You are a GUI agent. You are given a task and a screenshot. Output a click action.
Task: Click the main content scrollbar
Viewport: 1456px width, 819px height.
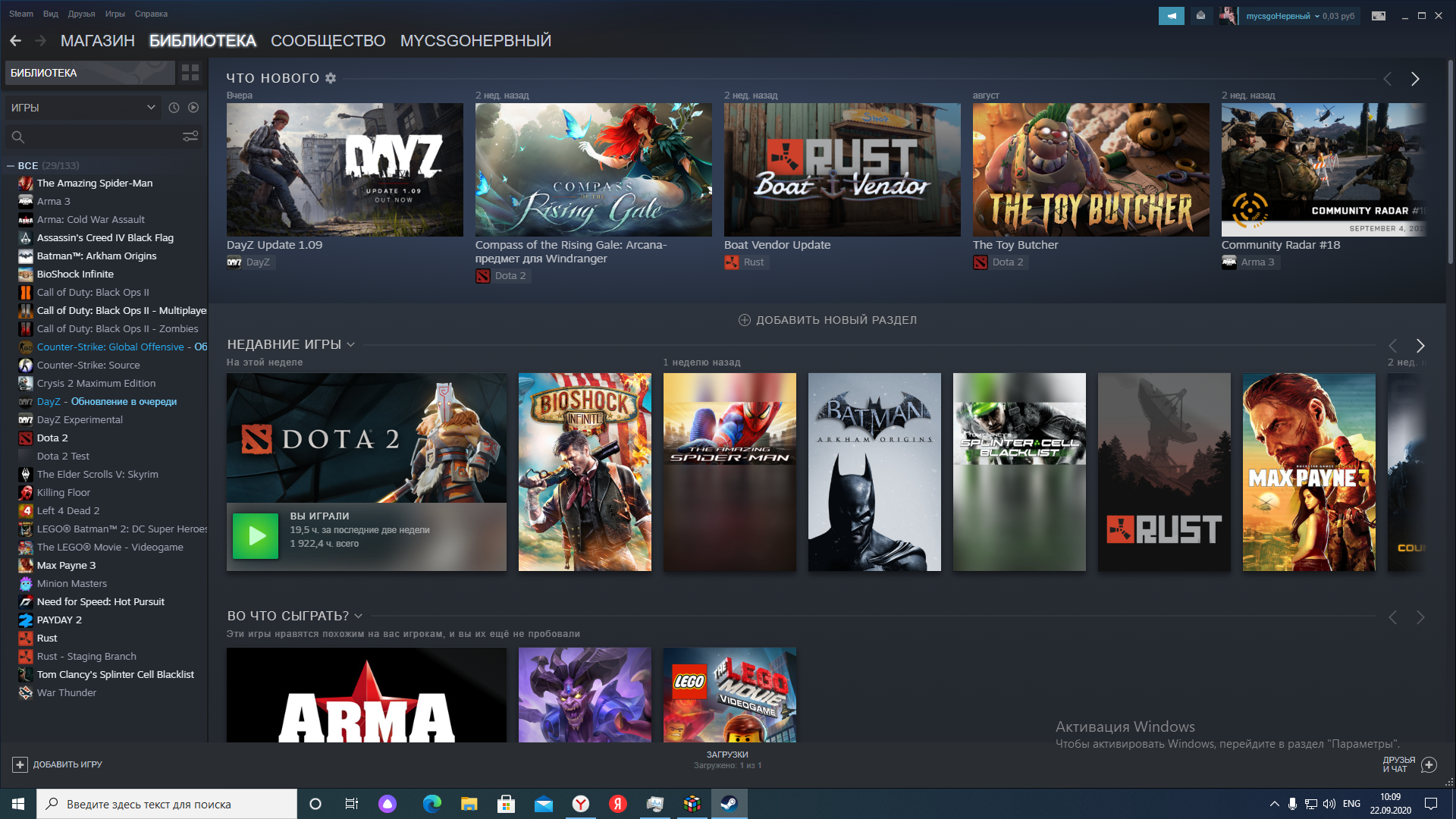click(1450, 162)
